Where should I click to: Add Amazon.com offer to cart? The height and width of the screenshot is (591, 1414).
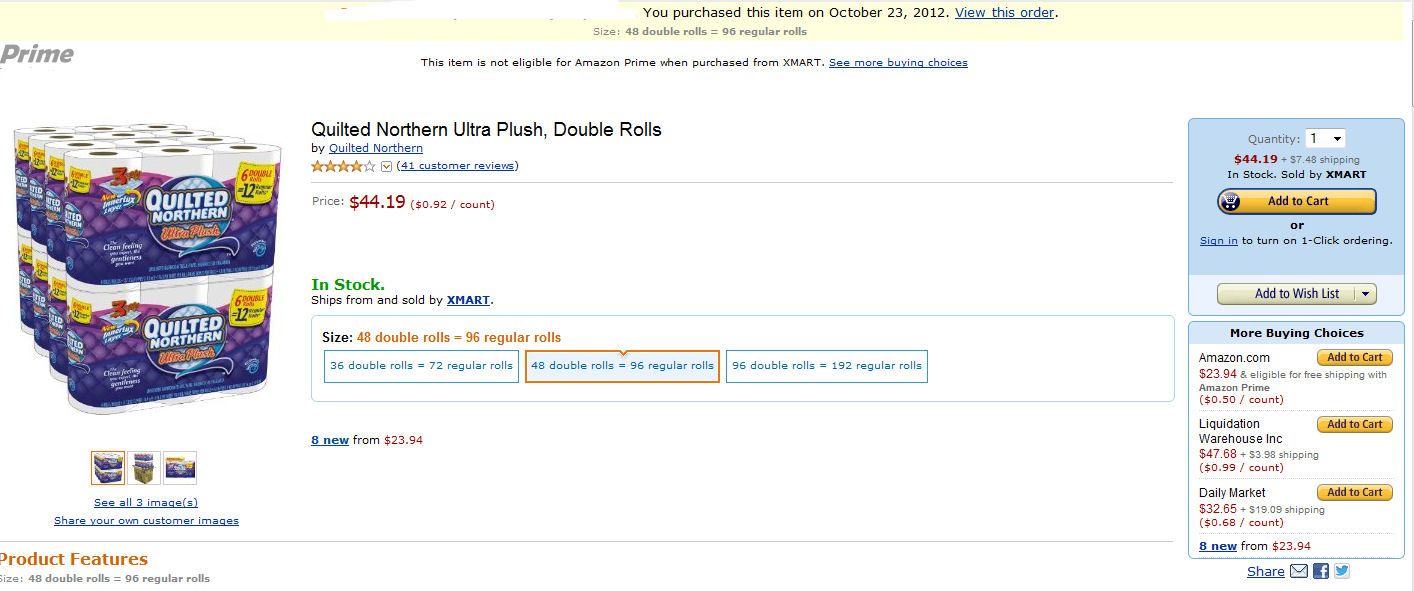tap(1354, 357)
